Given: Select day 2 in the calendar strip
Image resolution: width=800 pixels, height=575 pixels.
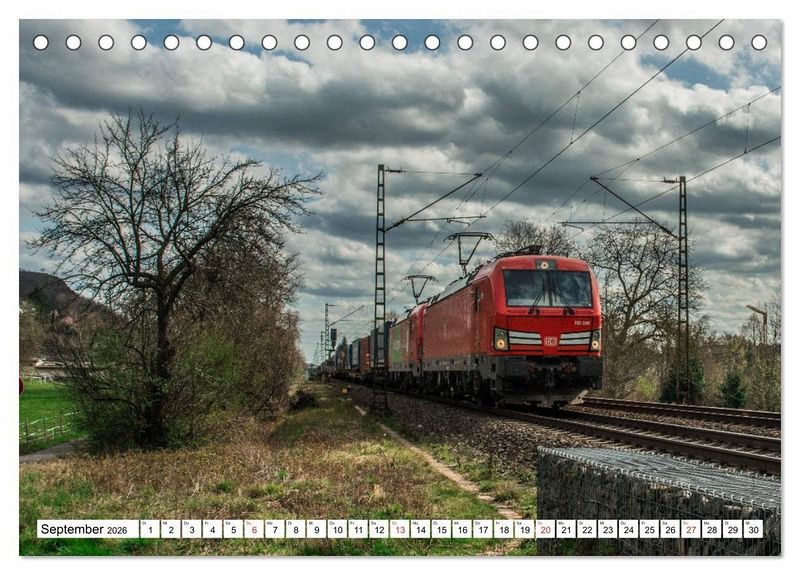Looking at the screenshot, I should [171, 529].
